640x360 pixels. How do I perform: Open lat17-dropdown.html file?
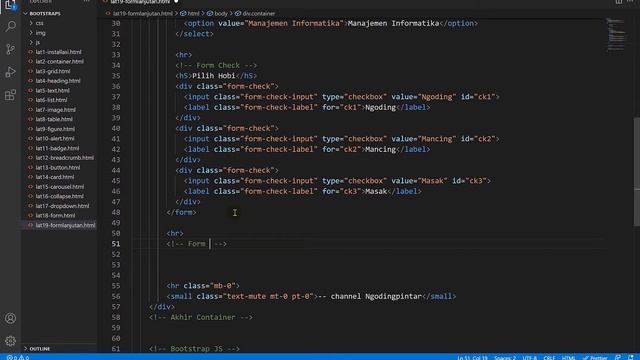point(62,206)
